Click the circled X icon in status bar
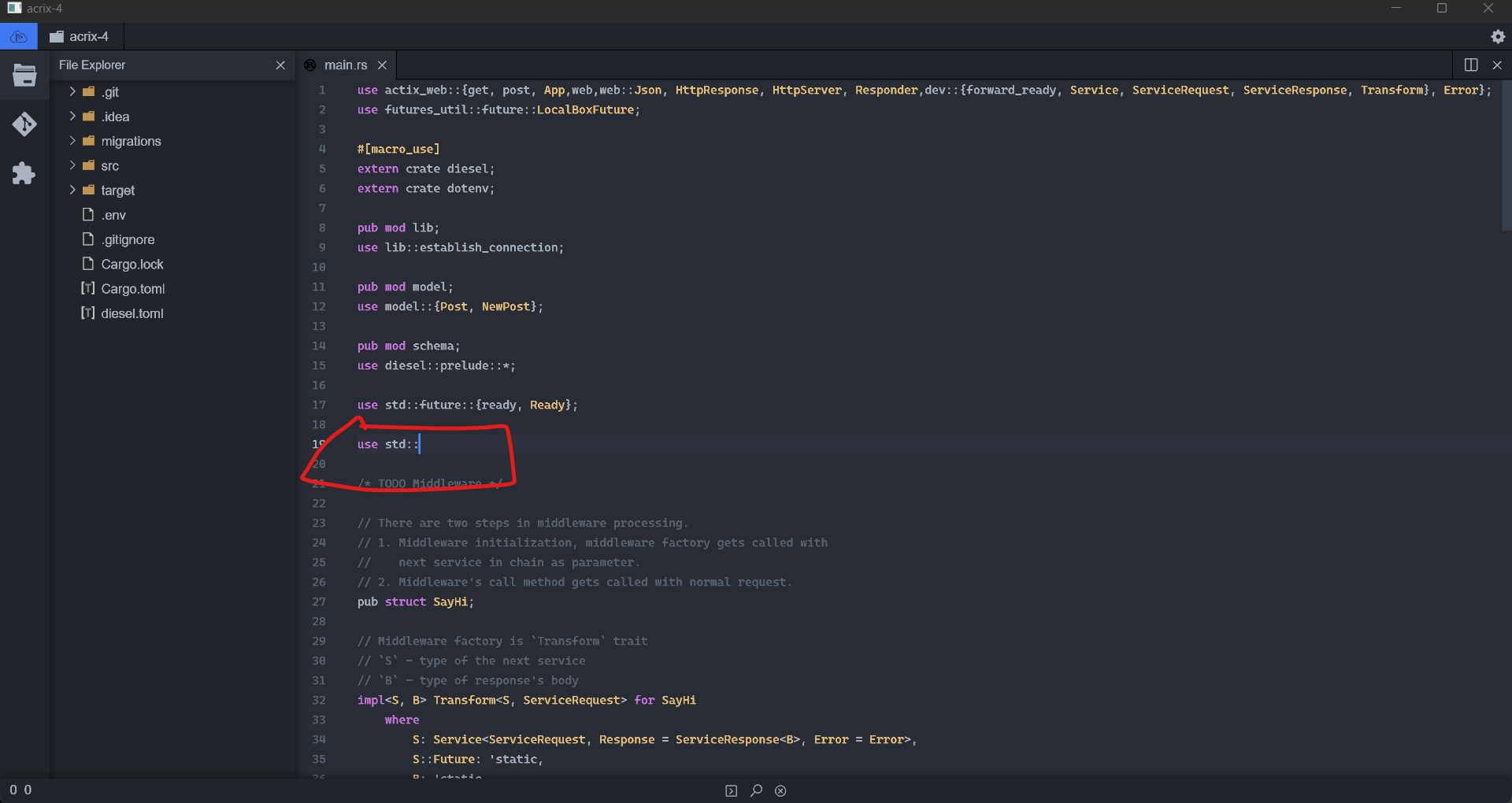 pyautogui.click(x=780, y=790)
